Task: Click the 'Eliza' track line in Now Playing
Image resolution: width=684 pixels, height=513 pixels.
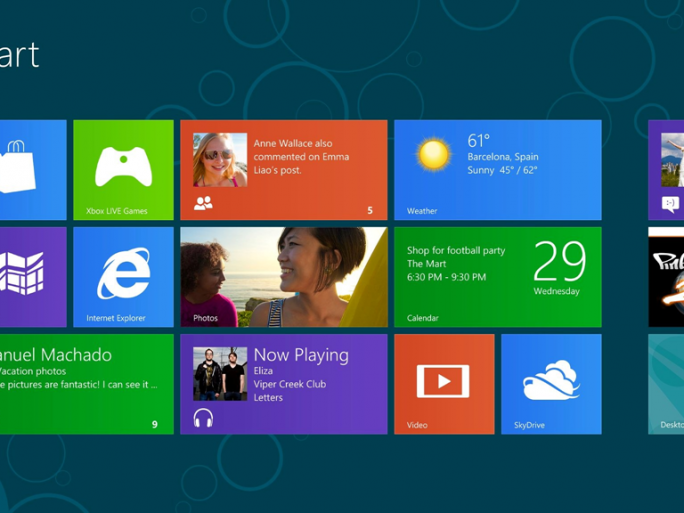Action: [263, 371]
